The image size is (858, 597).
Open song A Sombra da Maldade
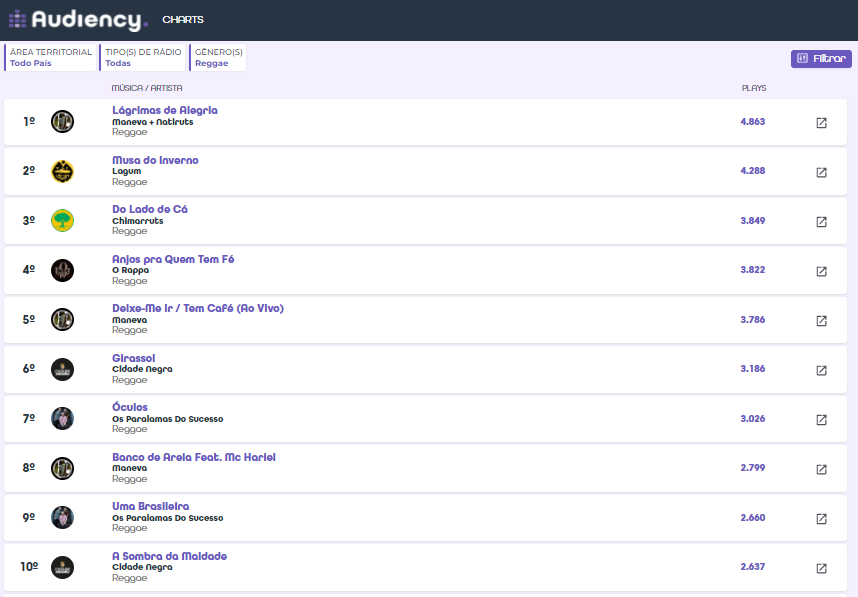(170, 557)
